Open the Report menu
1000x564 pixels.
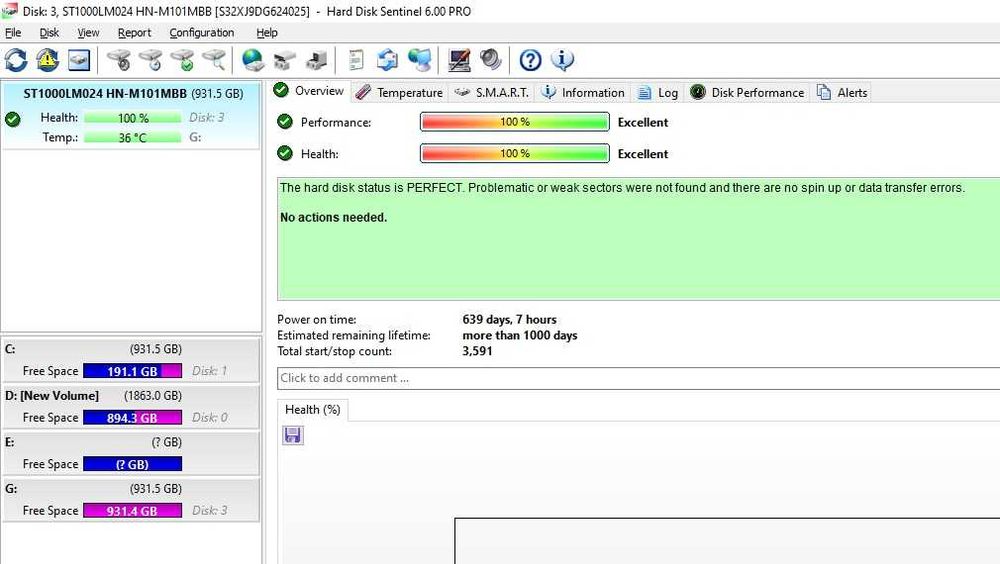pyautogui.click(x=135, y=33)
